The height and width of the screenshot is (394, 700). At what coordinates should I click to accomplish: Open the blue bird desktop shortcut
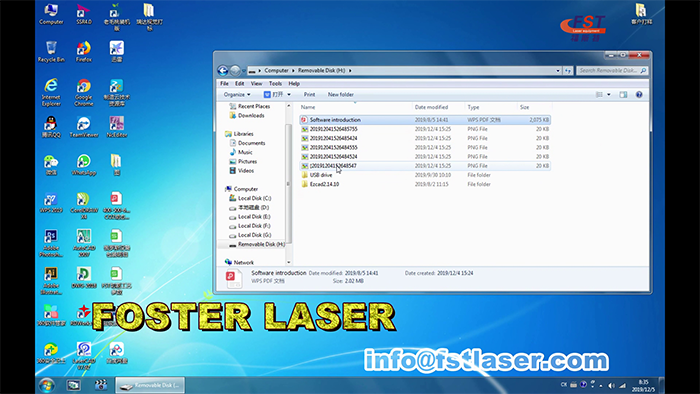tap(117, 51)
